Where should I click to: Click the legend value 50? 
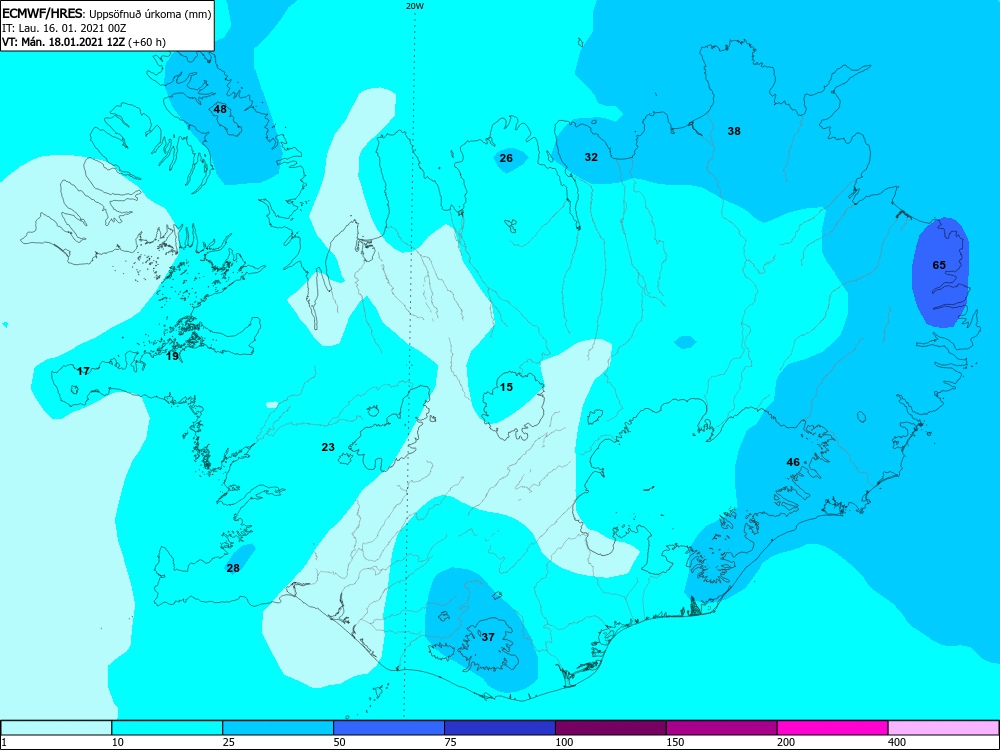click(340, 742)
